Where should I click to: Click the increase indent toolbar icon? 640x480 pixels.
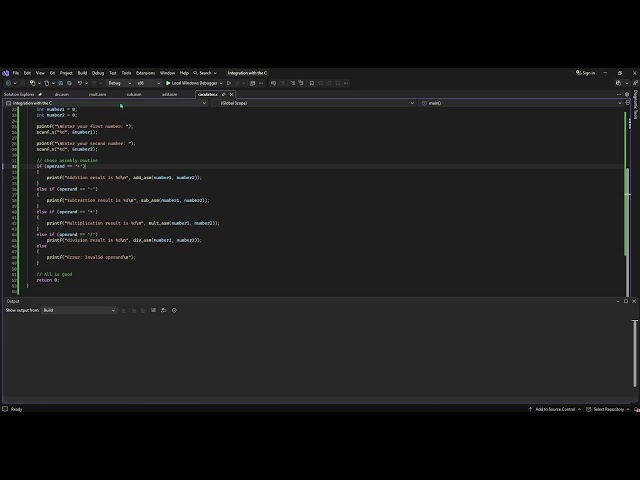tap(301, 83)
